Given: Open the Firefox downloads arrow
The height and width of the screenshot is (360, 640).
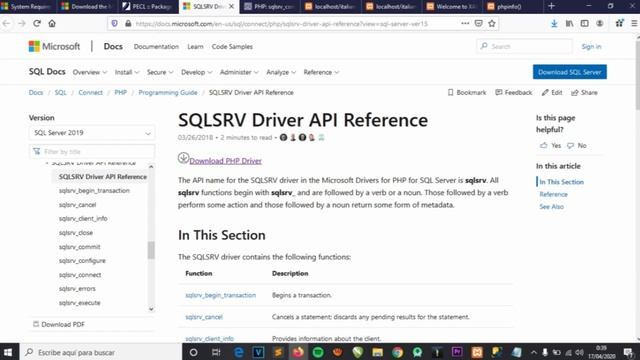Looking at the screenshot, I should click(x=554, y=24).
